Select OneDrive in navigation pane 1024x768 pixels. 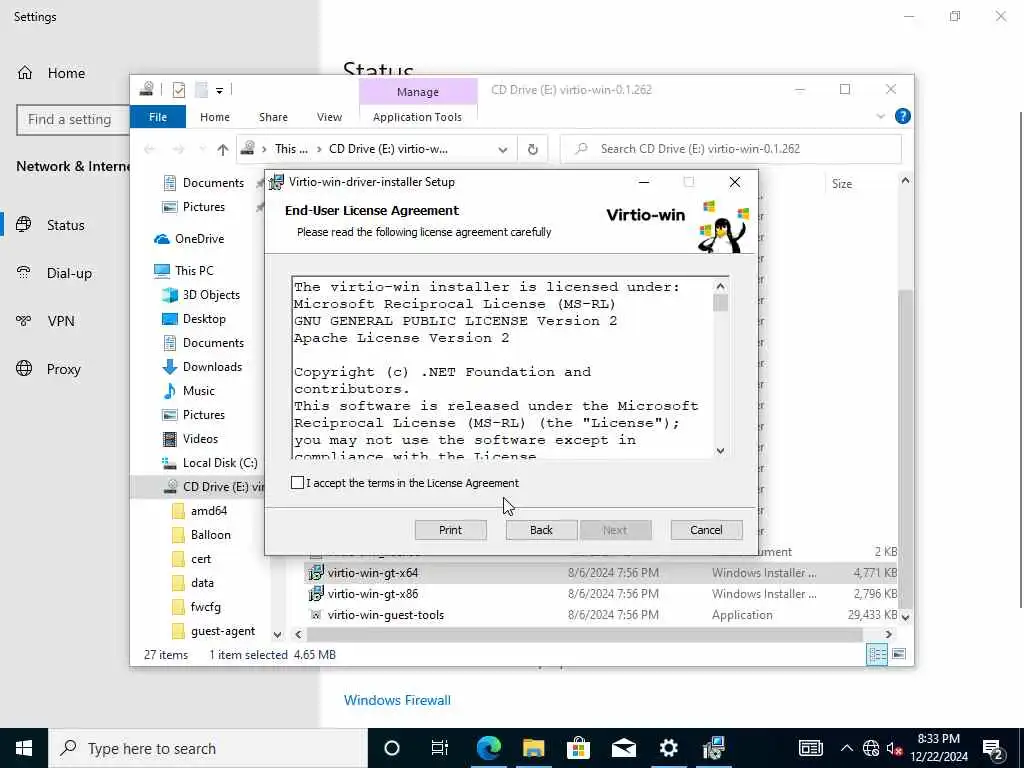(x=199, y=239)
